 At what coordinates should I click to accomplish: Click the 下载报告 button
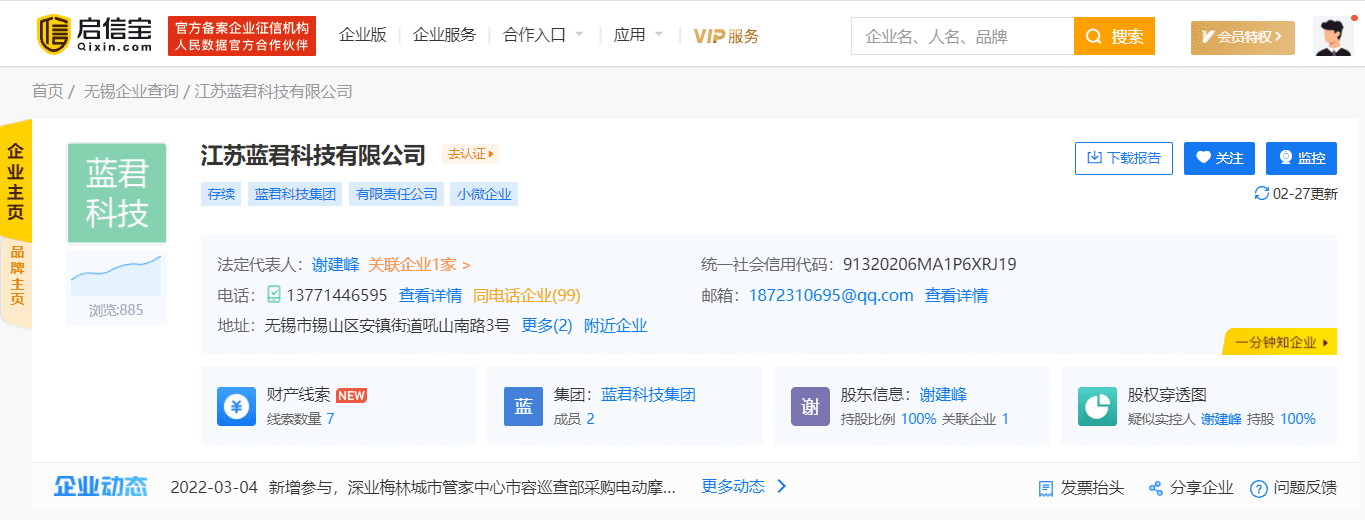pyautogui.click(x=1124, y=158)
